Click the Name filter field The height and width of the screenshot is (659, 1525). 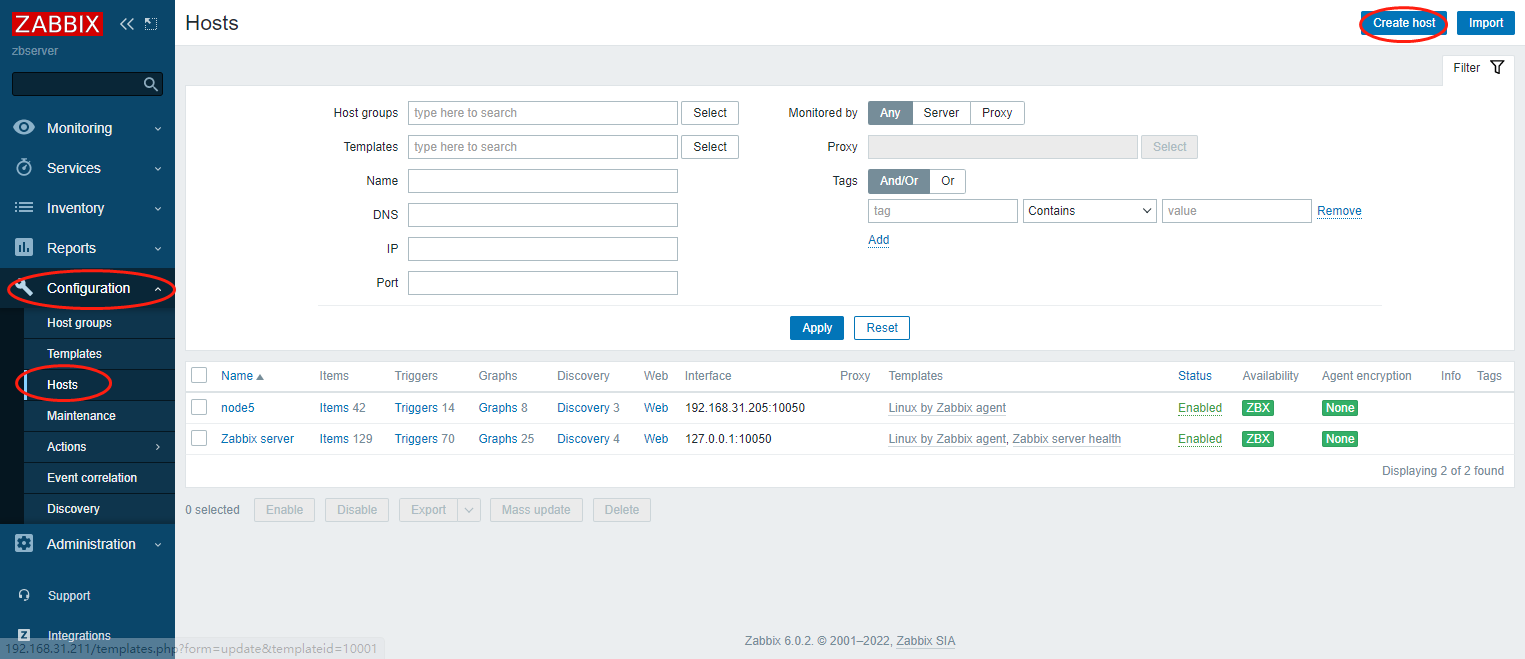click(543, 181)
